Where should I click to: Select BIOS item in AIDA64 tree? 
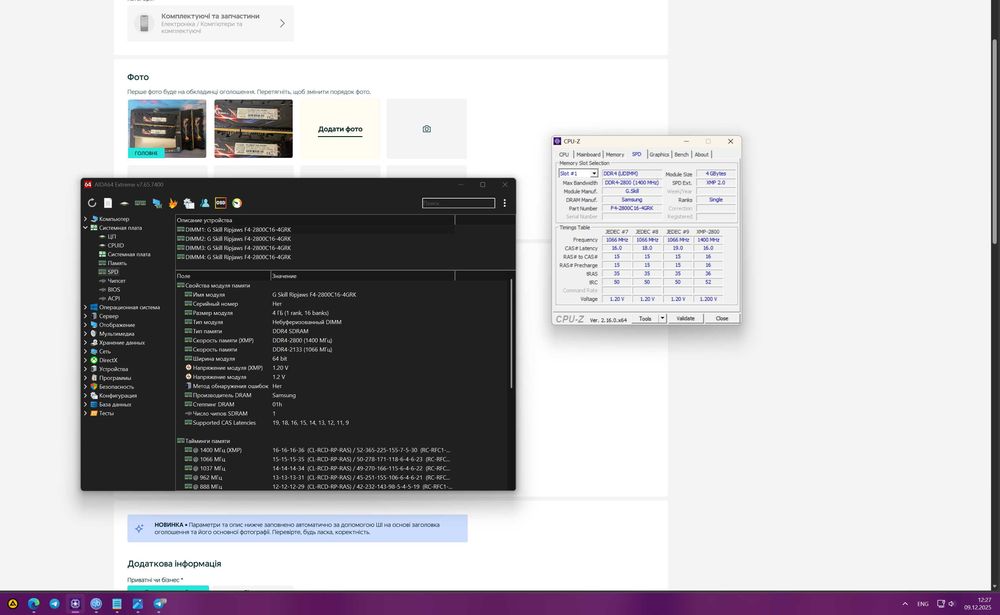coord(114,290)
